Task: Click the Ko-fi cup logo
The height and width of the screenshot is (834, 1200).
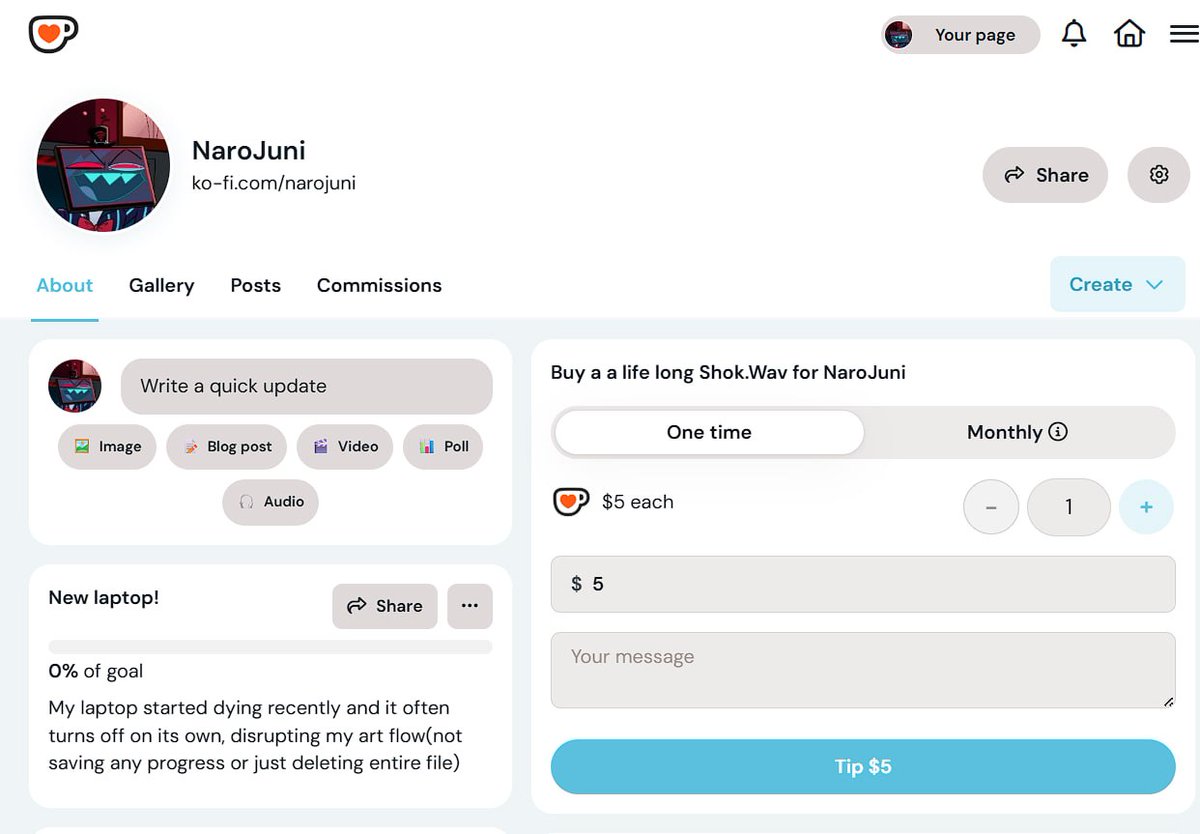Action: point(53,34)
